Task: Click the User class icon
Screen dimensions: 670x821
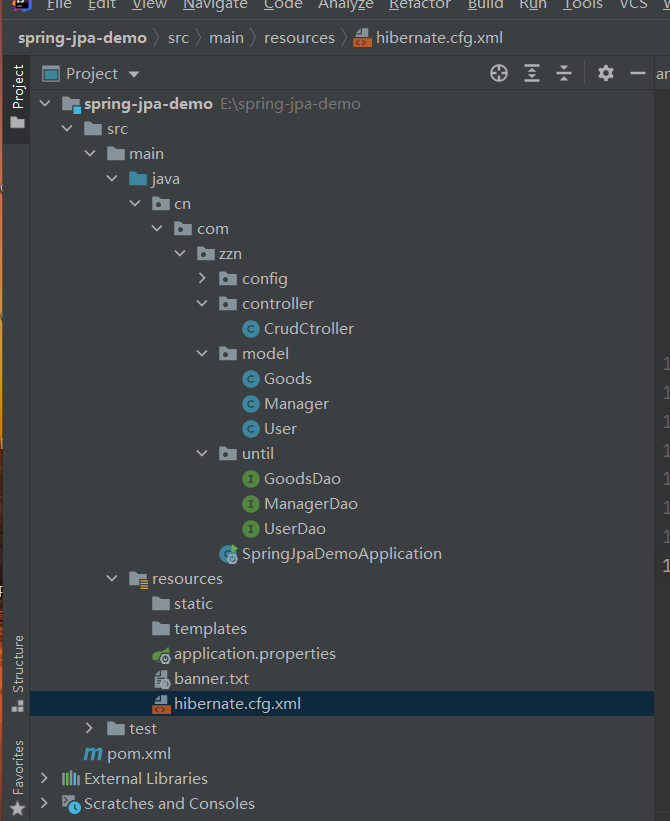Action: pos(251,429)
